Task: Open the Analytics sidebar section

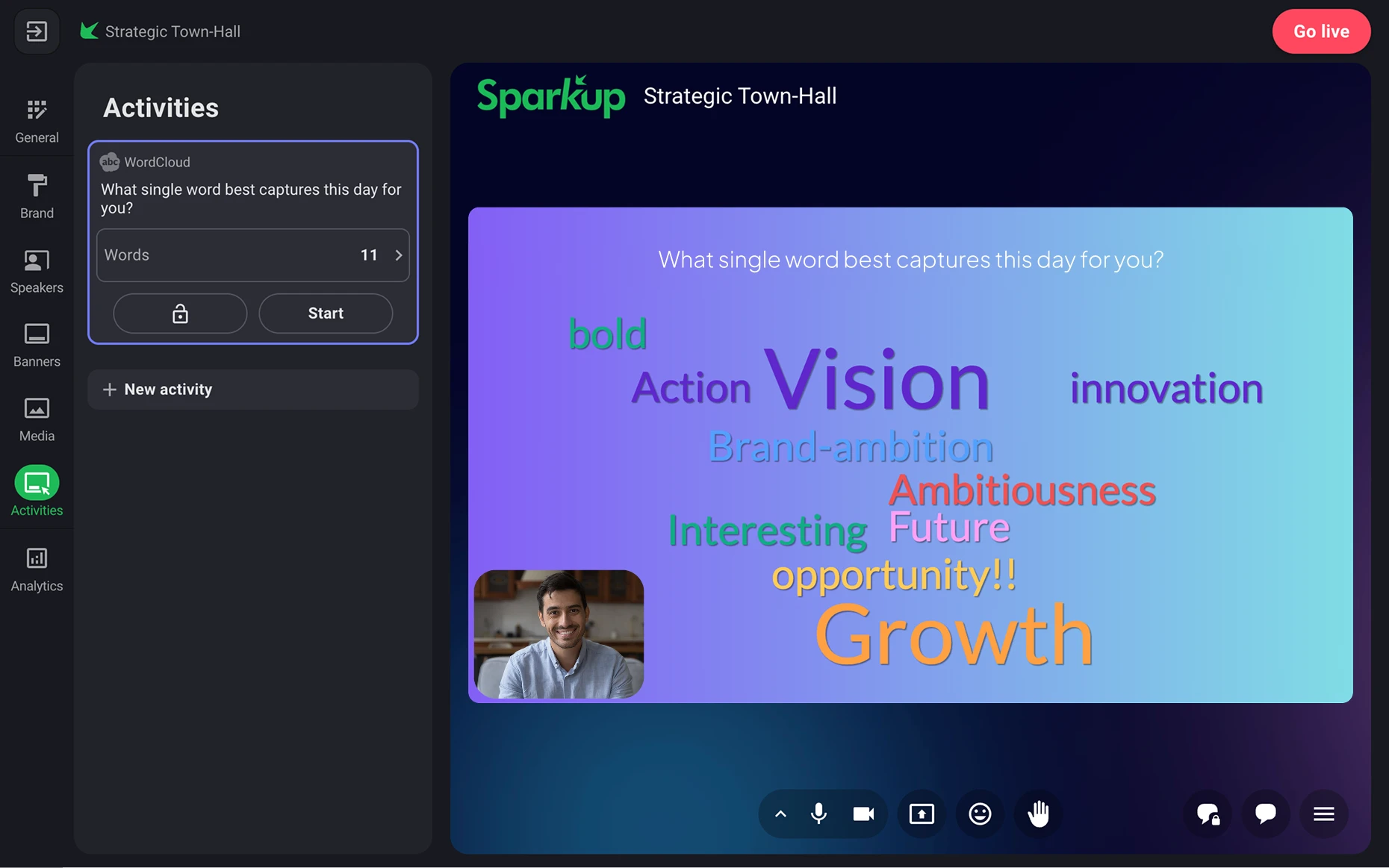Action: (x=37, y=569)
